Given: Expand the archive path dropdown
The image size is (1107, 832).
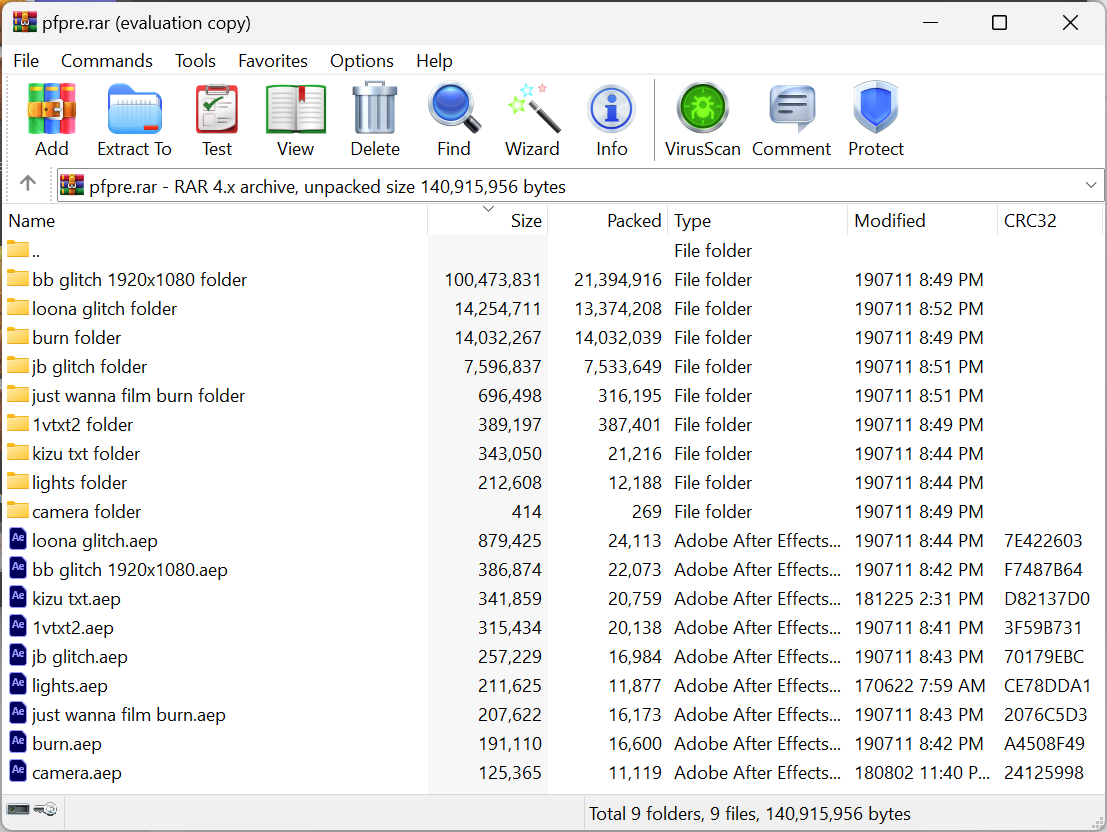Looking at the screenshot, I should tap(1091, 186).
